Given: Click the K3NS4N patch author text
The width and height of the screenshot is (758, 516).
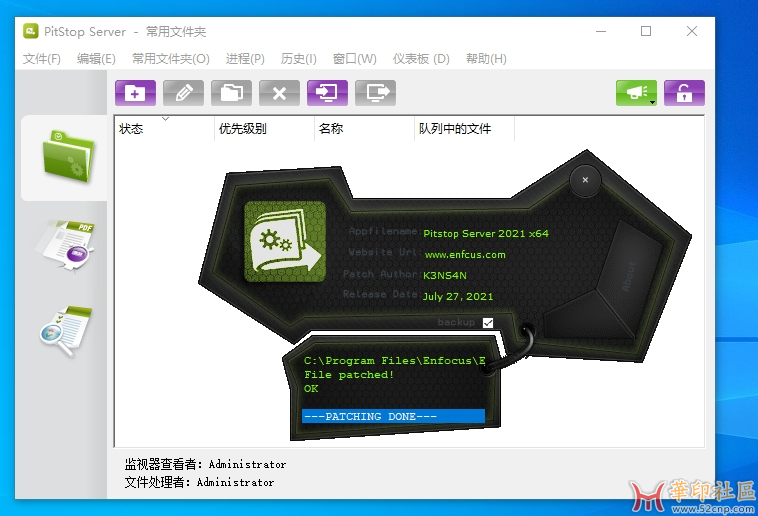Looking at the screenshot, I should point(445,276).
